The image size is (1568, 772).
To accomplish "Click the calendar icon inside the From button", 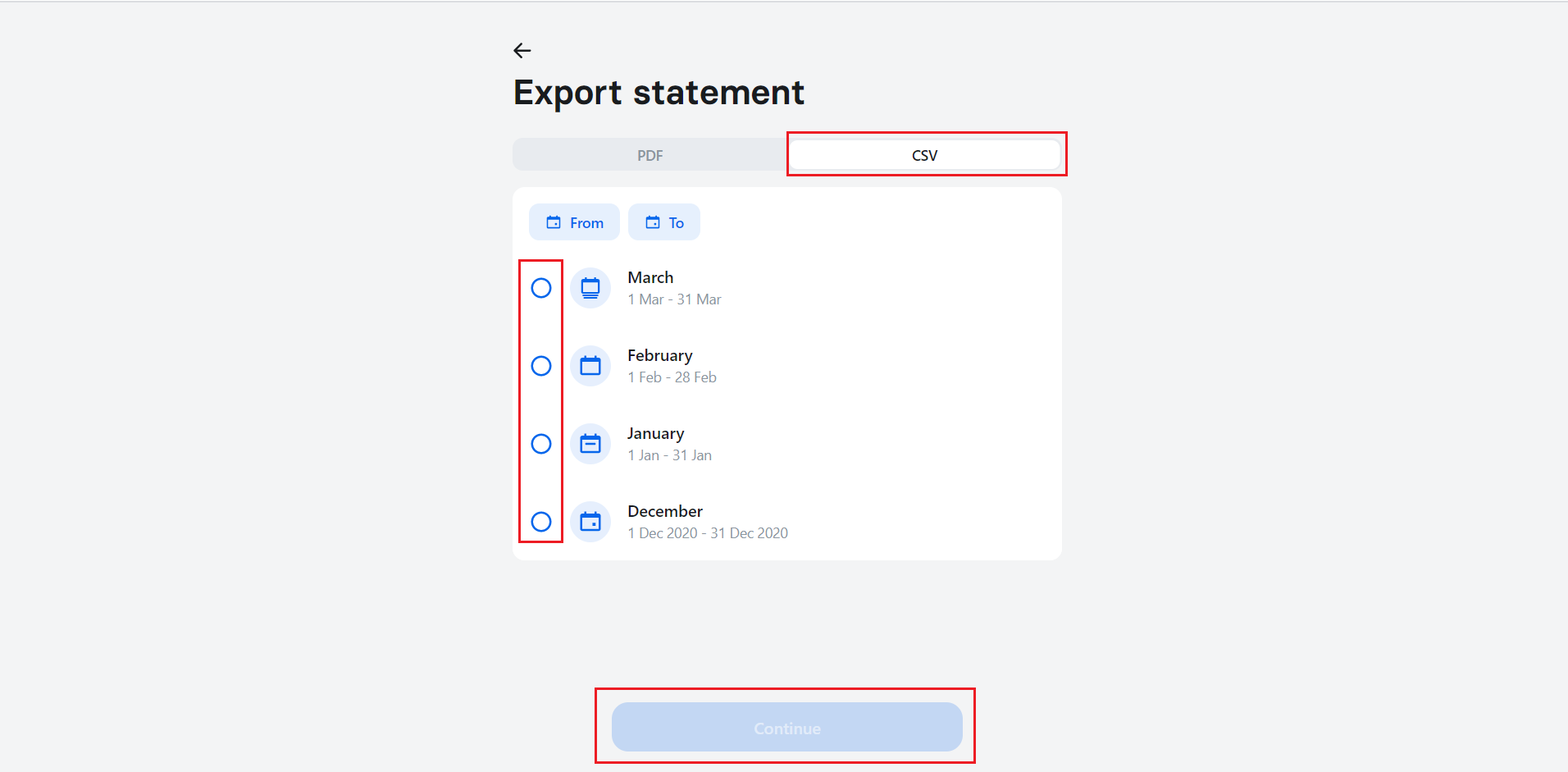I will (554, 222).
